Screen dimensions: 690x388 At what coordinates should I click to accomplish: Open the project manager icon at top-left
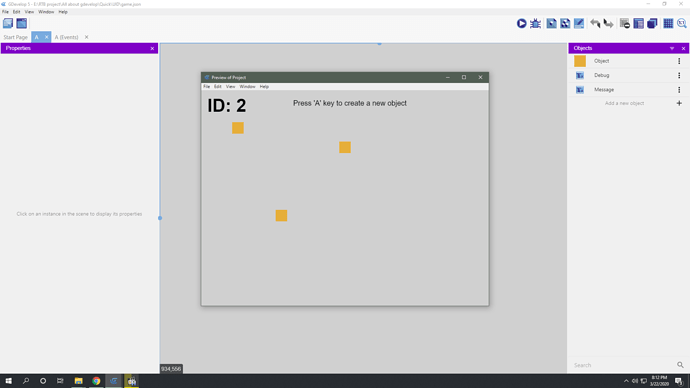coord(8,23)
